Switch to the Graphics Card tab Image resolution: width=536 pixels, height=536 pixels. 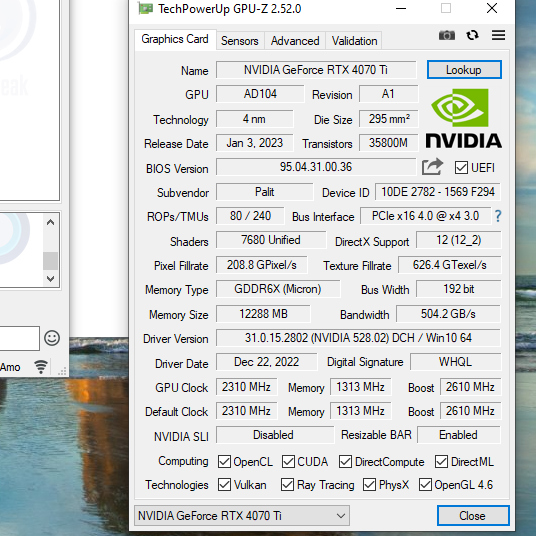click(175, 39)
